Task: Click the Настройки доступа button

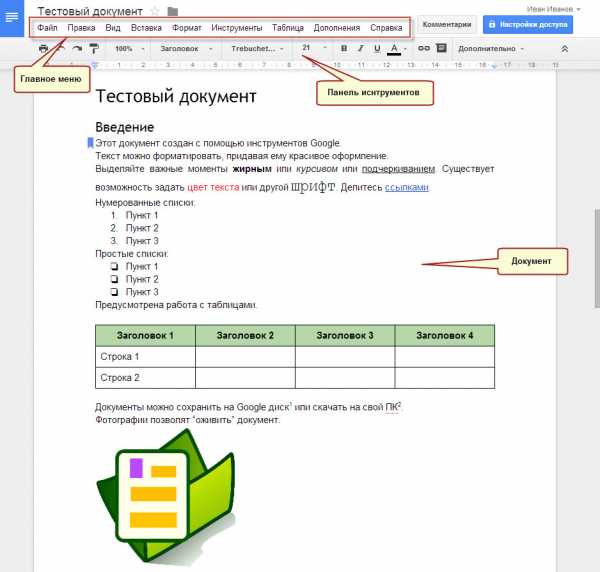Action: [528, 24]
